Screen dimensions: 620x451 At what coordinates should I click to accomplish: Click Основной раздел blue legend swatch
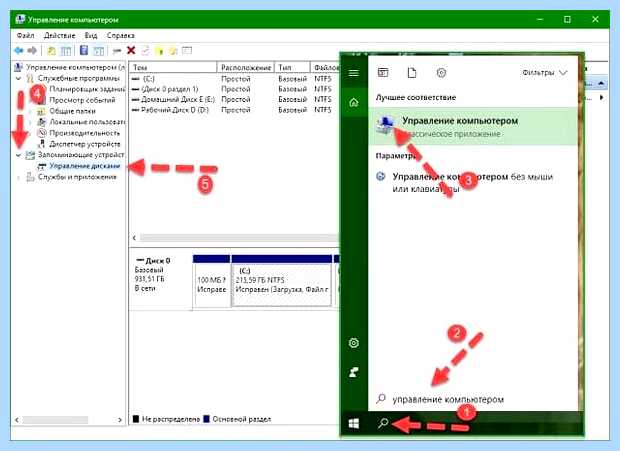coord(206,419)
